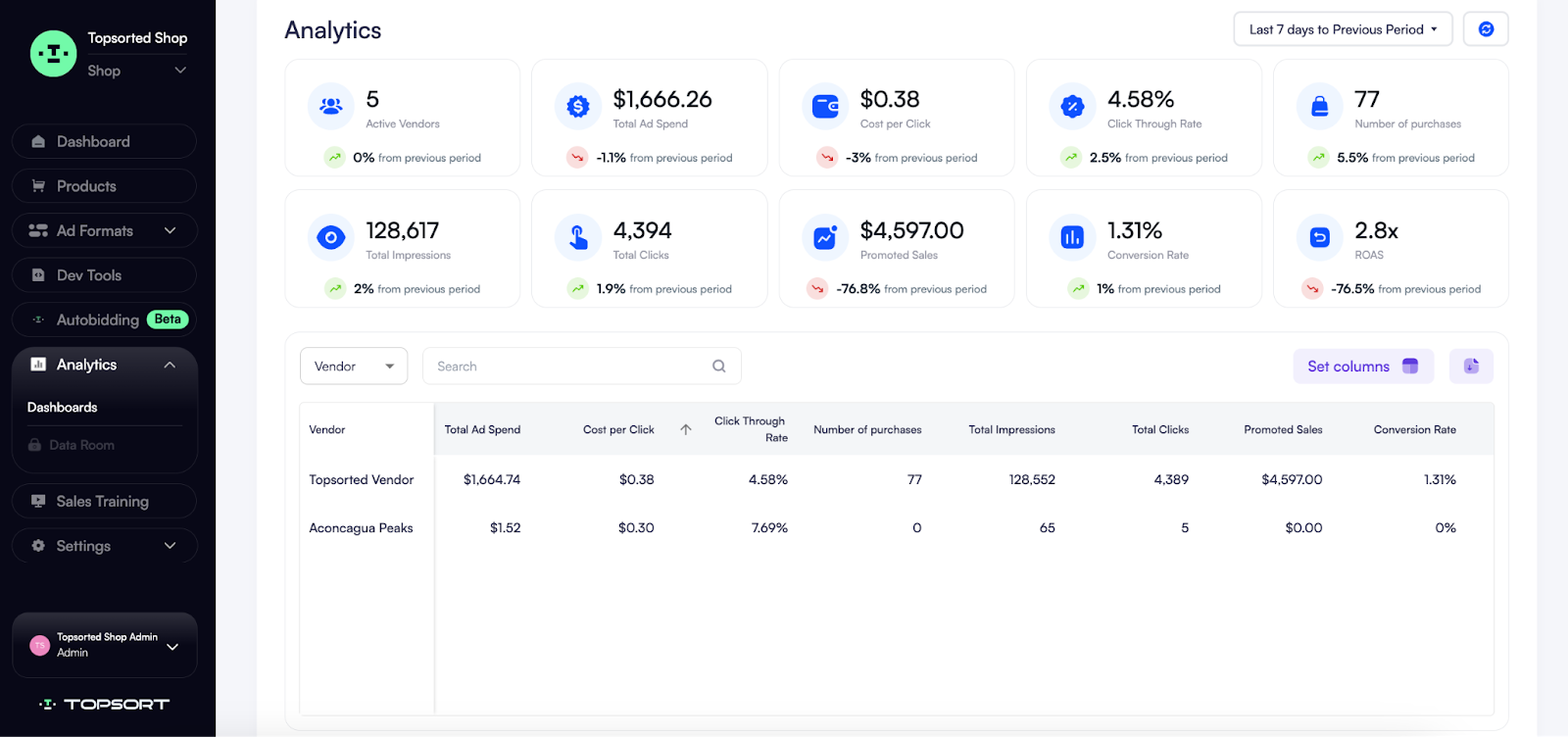Viewport: 1568px width, 737px height.
Task: Click the 2.8x ROAS value
Action: coord(1376,230)
